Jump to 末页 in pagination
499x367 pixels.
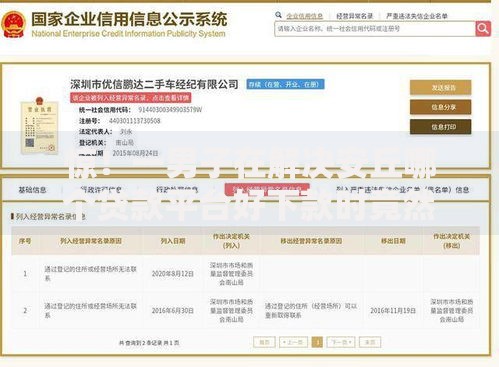pyautogui.click(x=370, y=342)
